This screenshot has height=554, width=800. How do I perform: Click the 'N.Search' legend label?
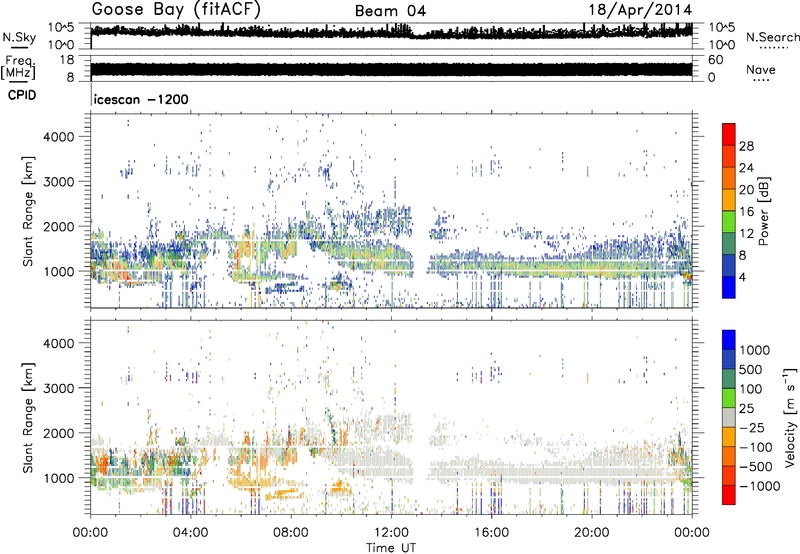coord(772,37)
